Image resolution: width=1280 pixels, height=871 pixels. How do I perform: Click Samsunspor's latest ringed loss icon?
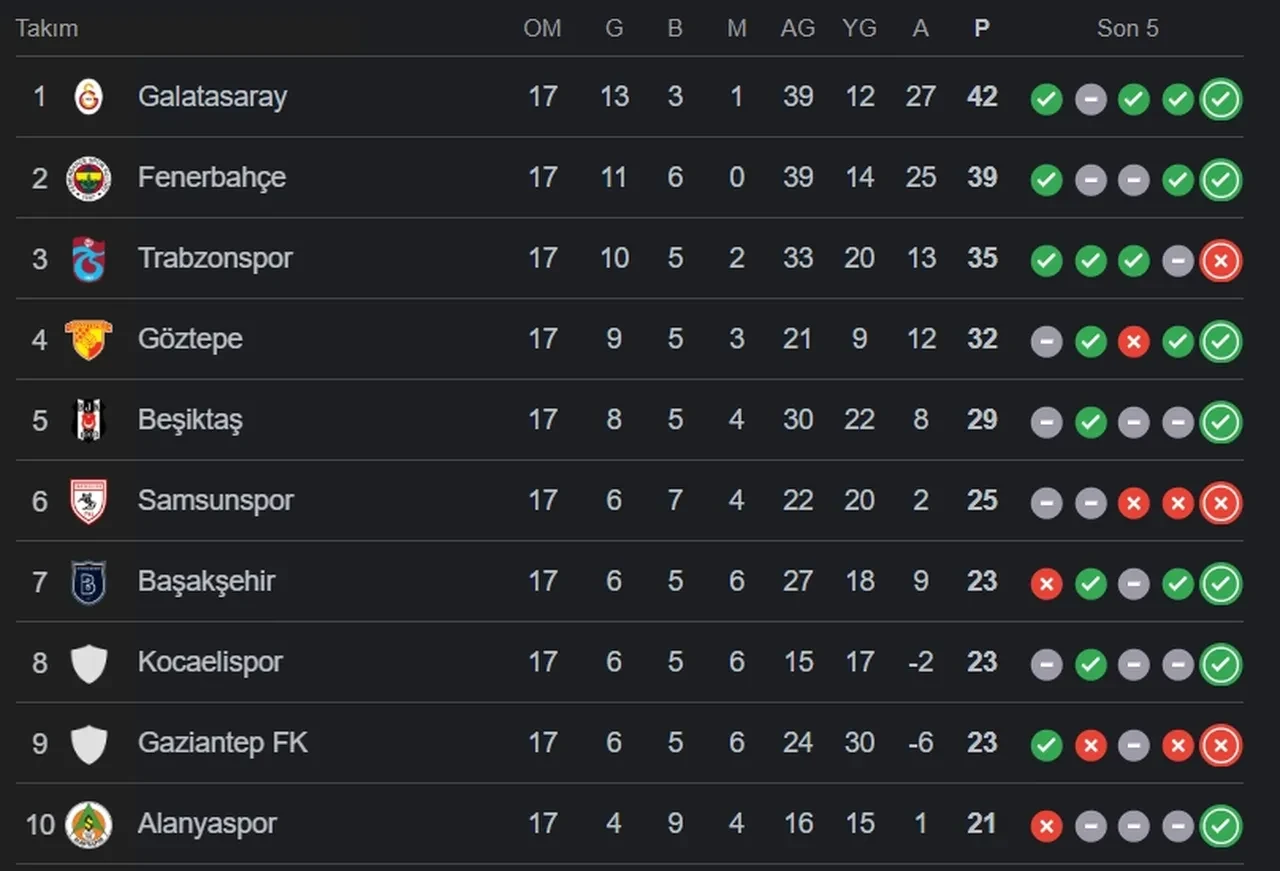[x=1221, y=503]
